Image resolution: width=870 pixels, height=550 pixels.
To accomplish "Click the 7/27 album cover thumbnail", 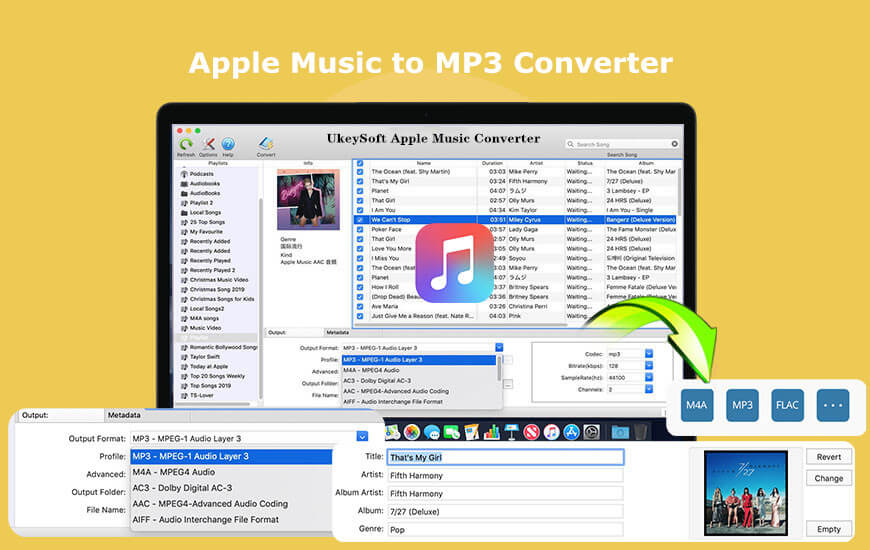I will pos(746,493).
